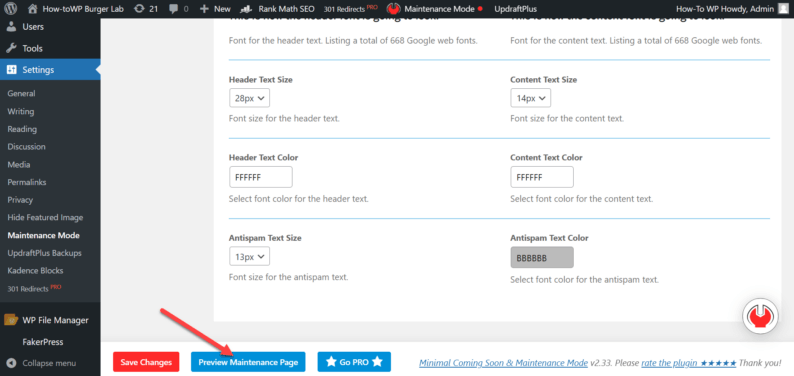794x376 pixels.
Task: Select Maintenance Mode submenu item
Action: (44, 235)
